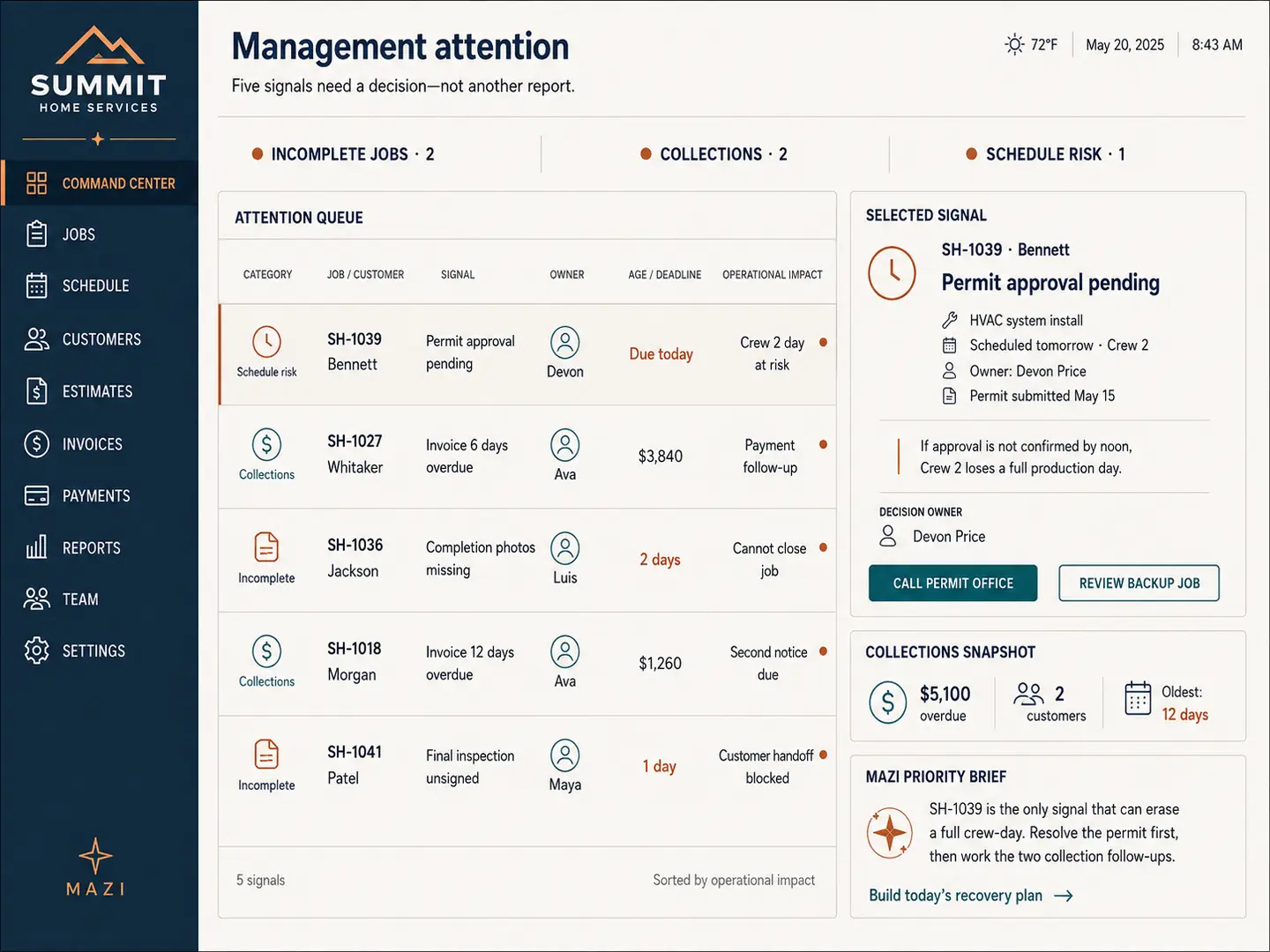Click 'Cannot close job' impact text
The width and height of the screenshot is (1270, 952).
tap(769, 560)
